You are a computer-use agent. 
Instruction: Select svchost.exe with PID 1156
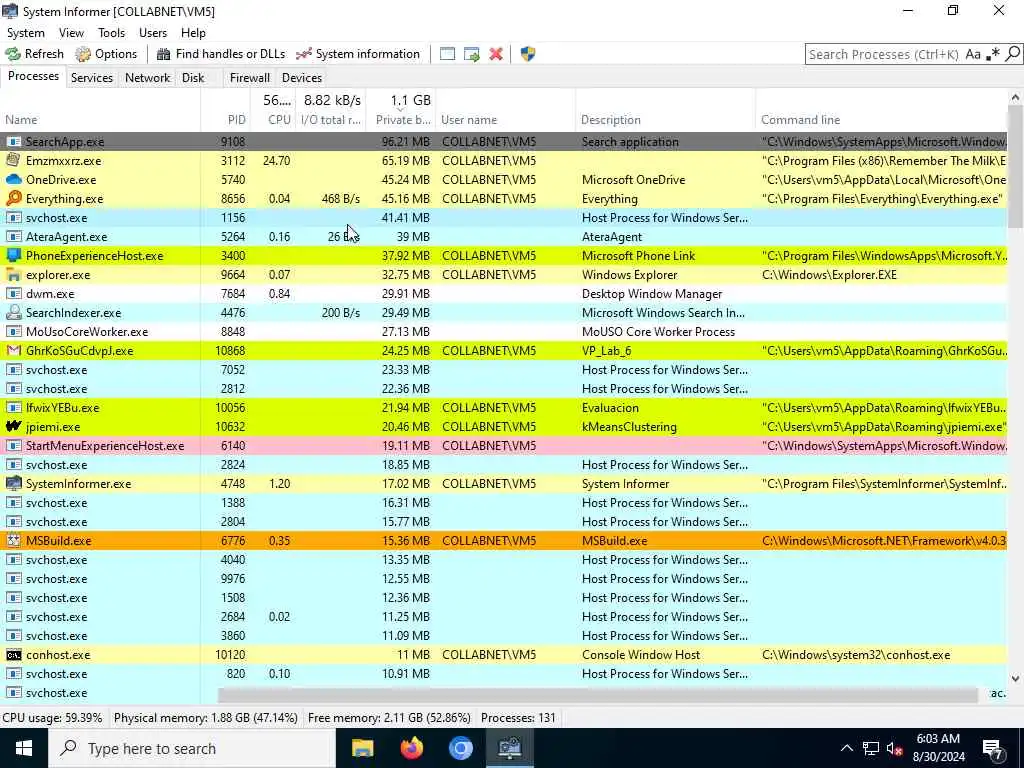click(504, 217)
